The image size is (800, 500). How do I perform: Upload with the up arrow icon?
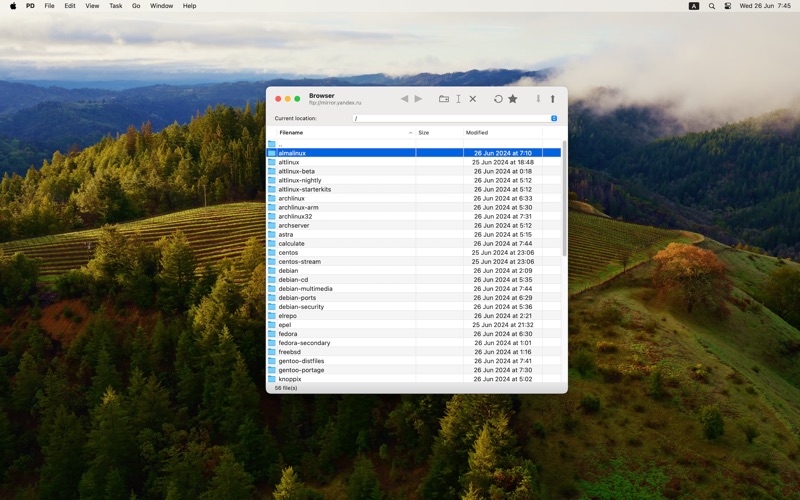click(x=553, y=99)
